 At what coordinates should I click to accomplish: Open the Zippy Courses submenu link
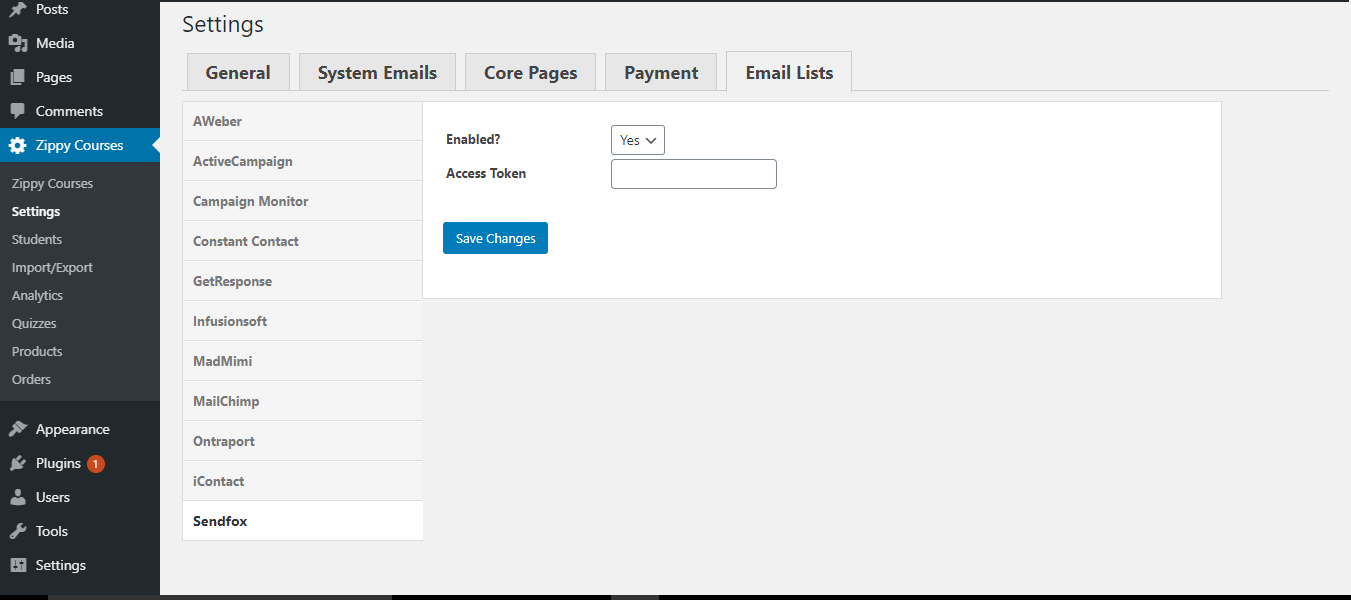(52, 183)
